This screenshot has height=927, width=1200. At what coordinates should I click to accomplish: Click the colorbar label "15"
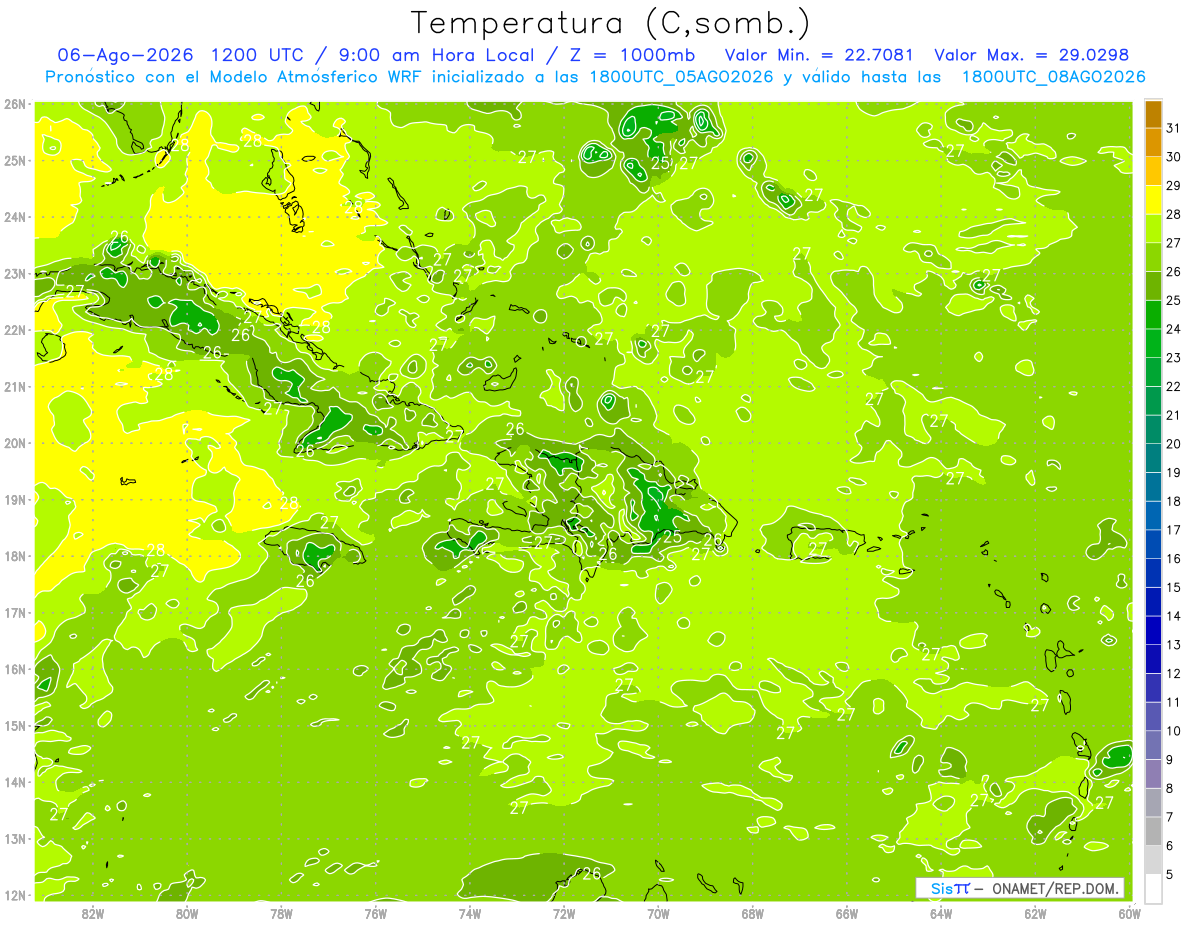[1173, 587]
